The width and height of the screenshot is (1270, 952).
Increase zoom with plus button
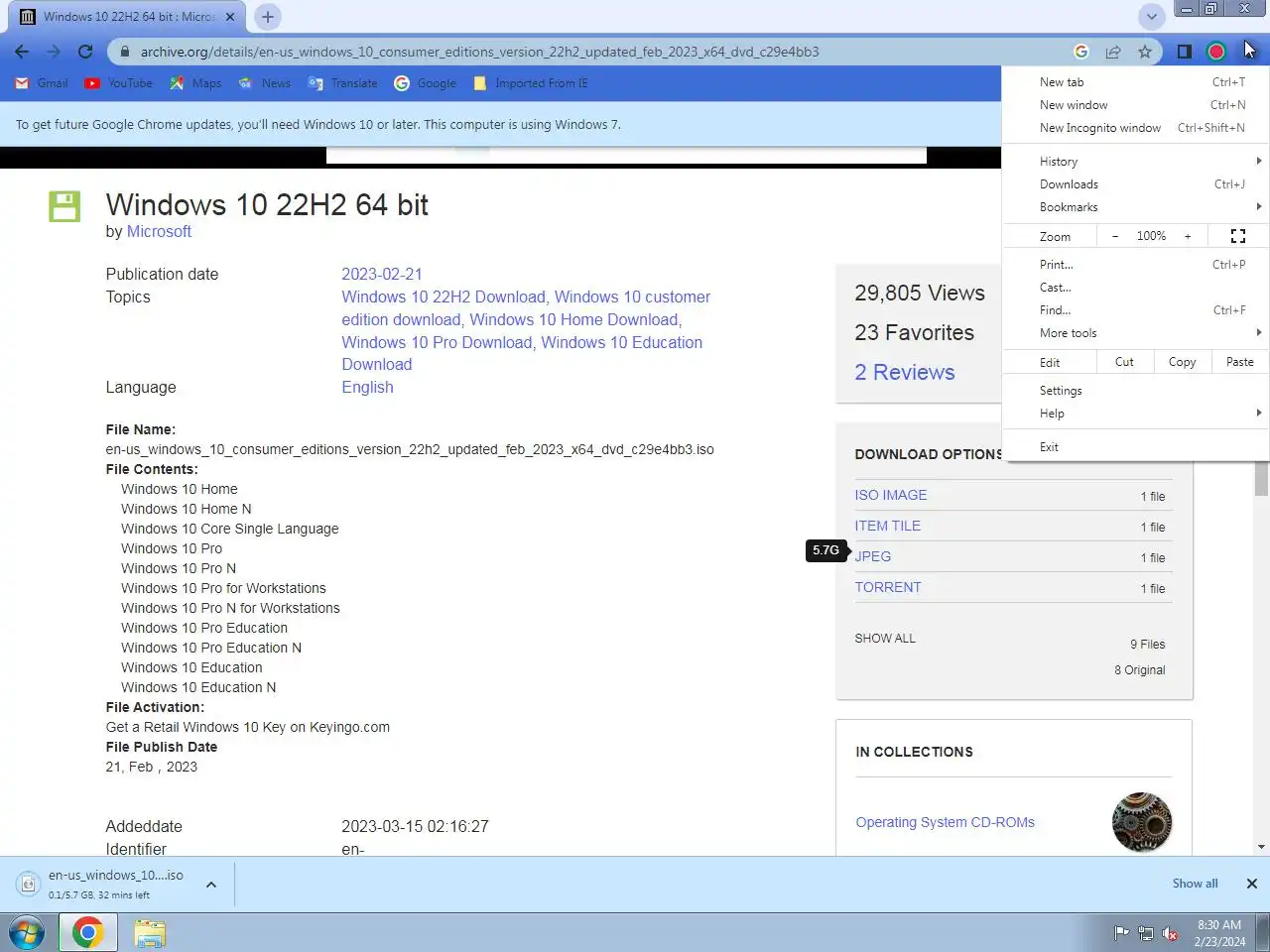[x=1187, y=236]
